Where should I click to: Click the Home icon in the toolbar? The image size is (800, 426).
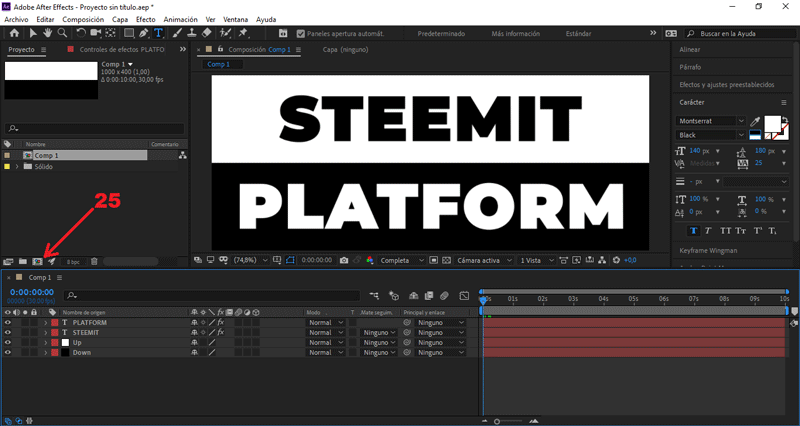tap(14, 33)
